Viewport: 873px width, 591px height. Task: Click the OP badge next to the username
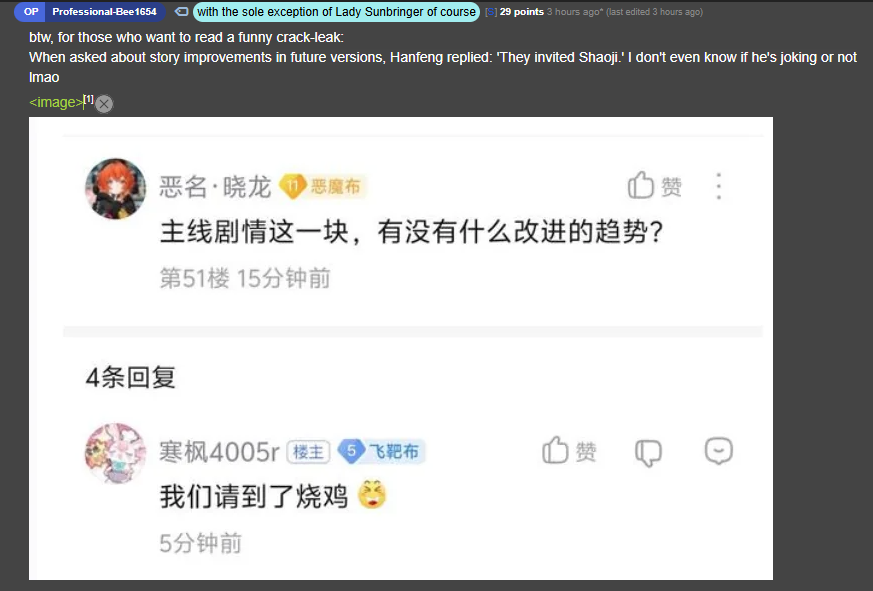pos(31,12)
